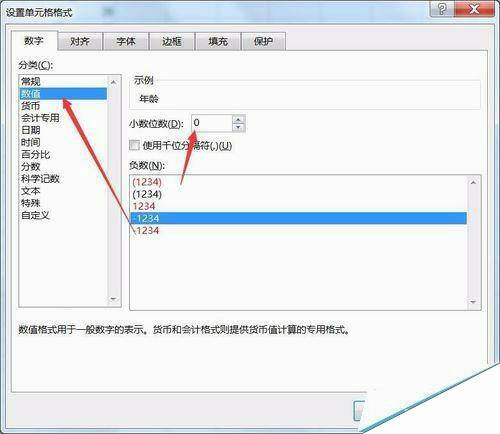
Task: Open the 字体 tab
Action: [126, 41]
